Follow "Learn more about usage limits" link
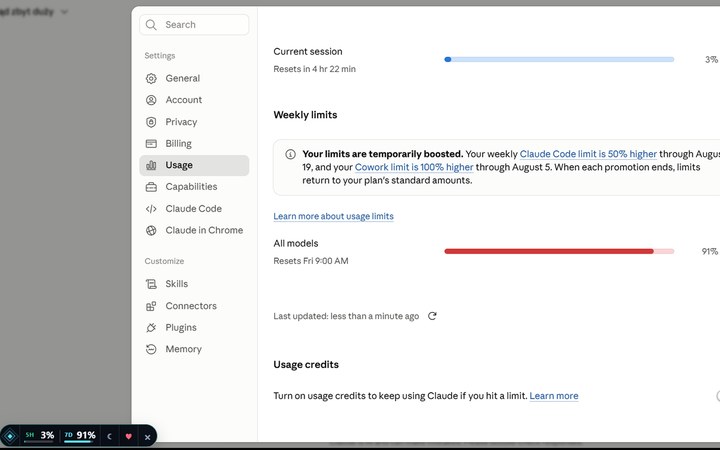 coord(333,216)
